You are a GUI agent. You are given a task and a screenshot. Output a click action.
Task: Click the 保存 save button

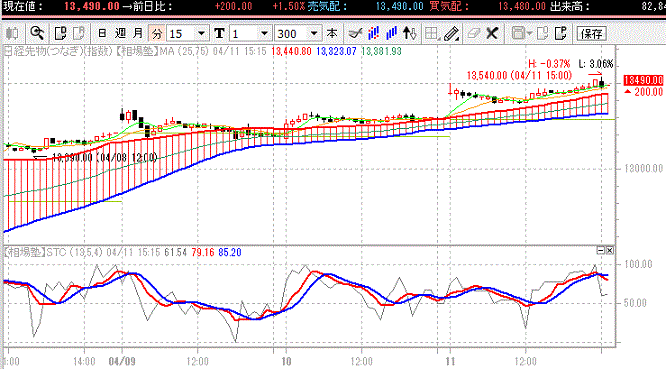(591, 34)
